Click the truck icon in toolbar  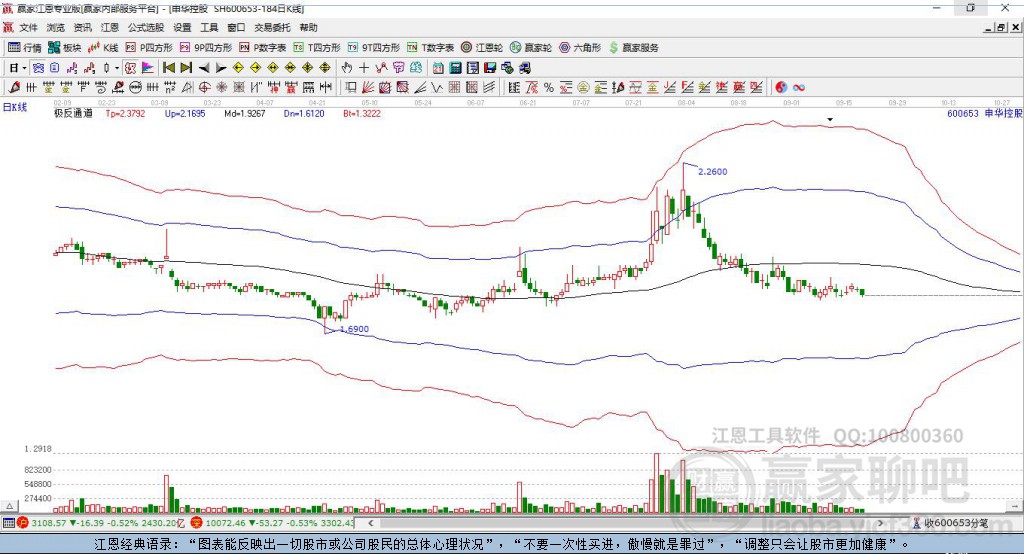524,68
